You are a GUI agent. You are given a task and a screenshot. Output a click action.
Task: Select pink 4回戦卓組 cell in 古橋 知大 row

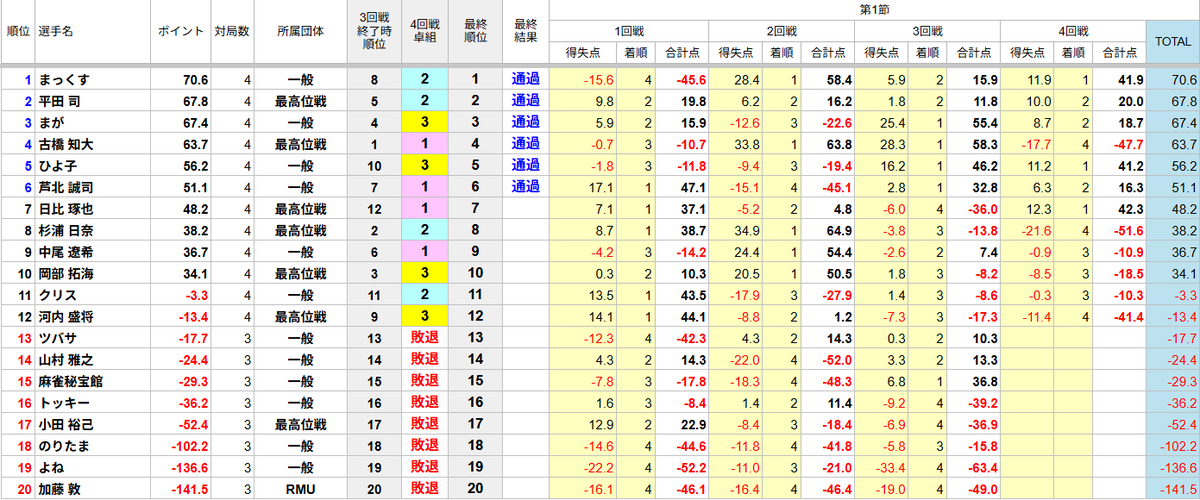pyautogui.click(x=424, y=144)
